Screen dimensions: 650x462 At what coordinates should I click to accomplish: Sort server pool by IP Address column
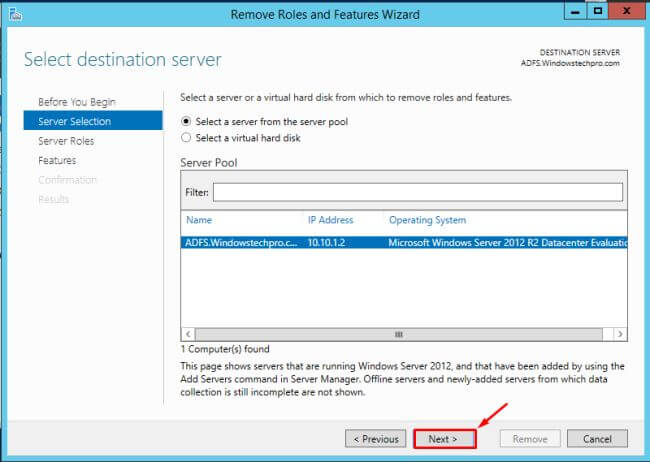click(330, 220)
